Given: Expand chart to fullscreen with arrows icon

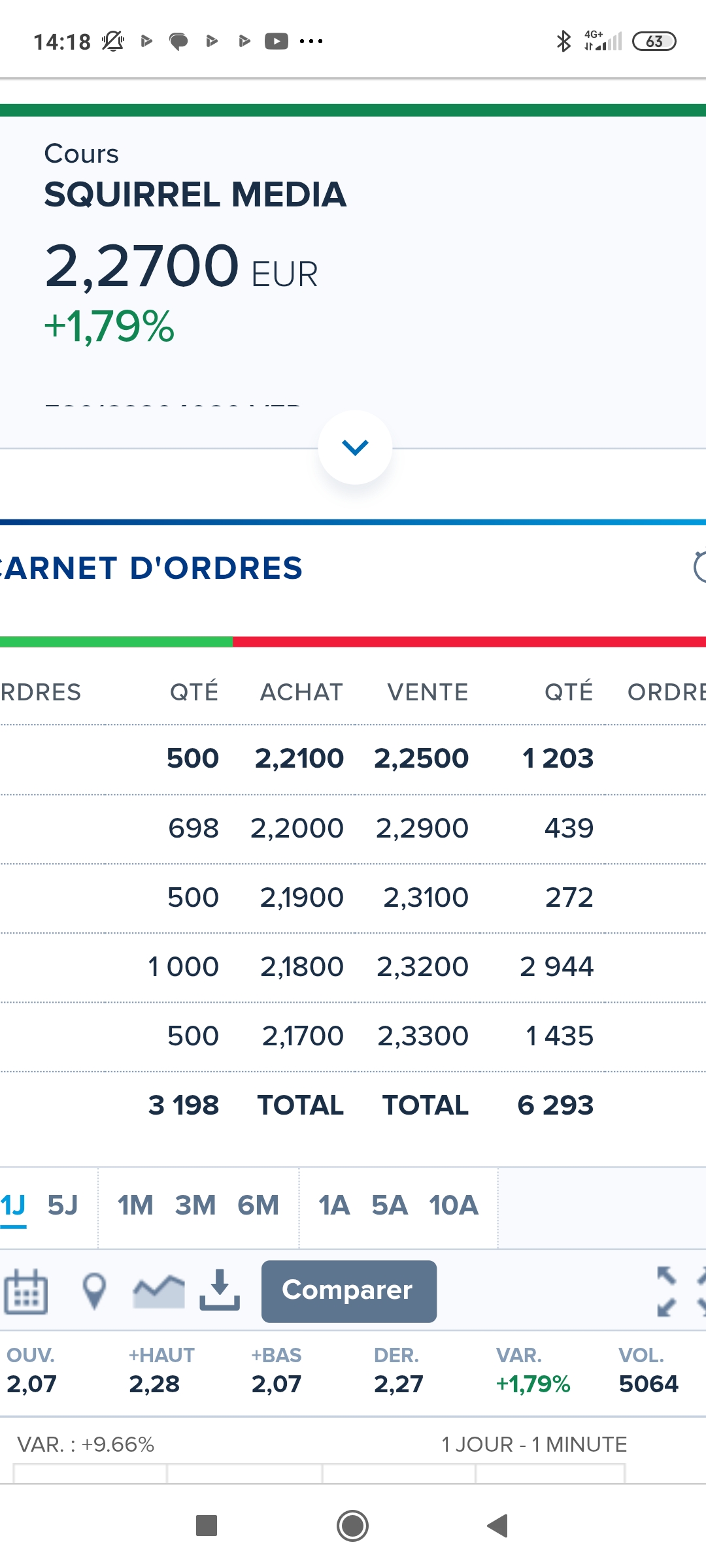Looking at the screenshot, I should [x=667, y=1291].
